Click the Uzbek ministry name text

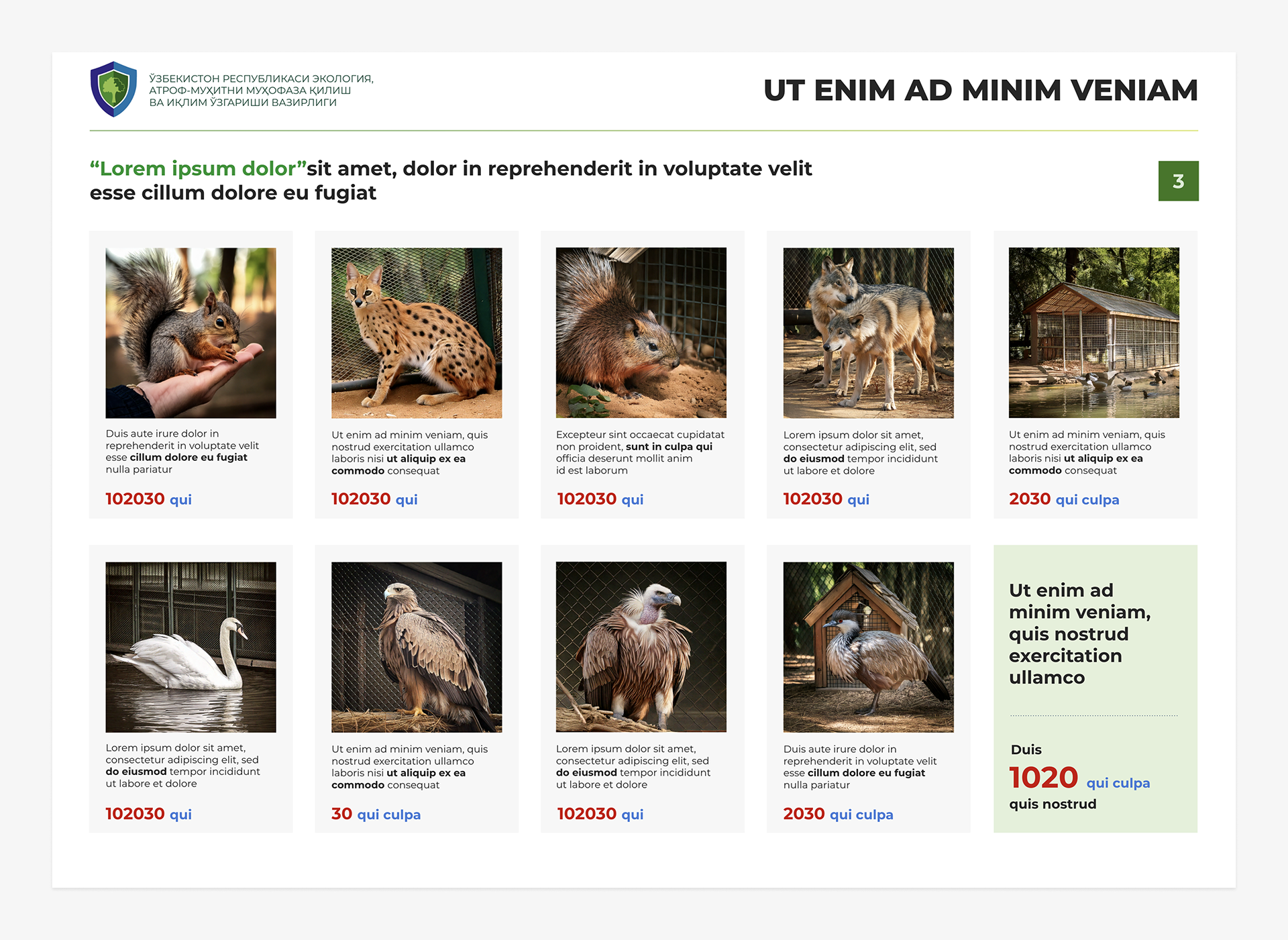pyautogui.click(x=261, y=91)
